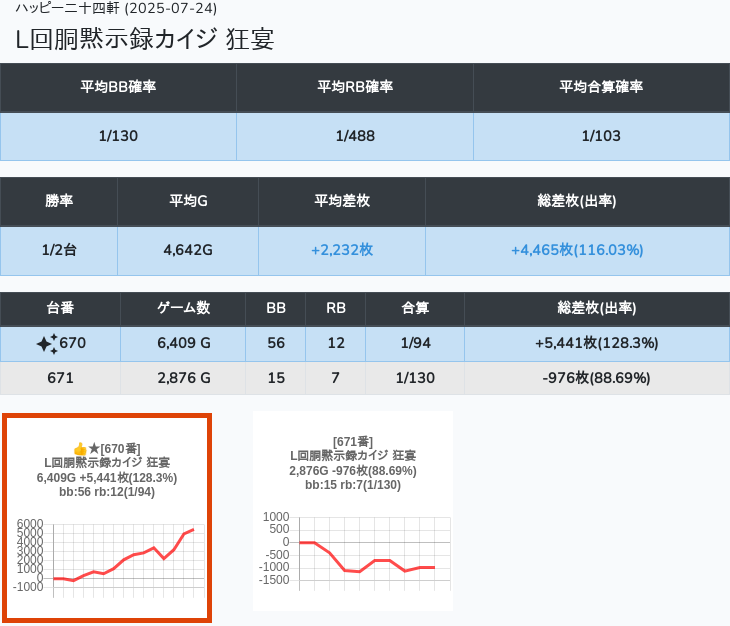
Task: Click the bb:56 rb:12(1/94) chart caption
Action: [x=107, y=492]
